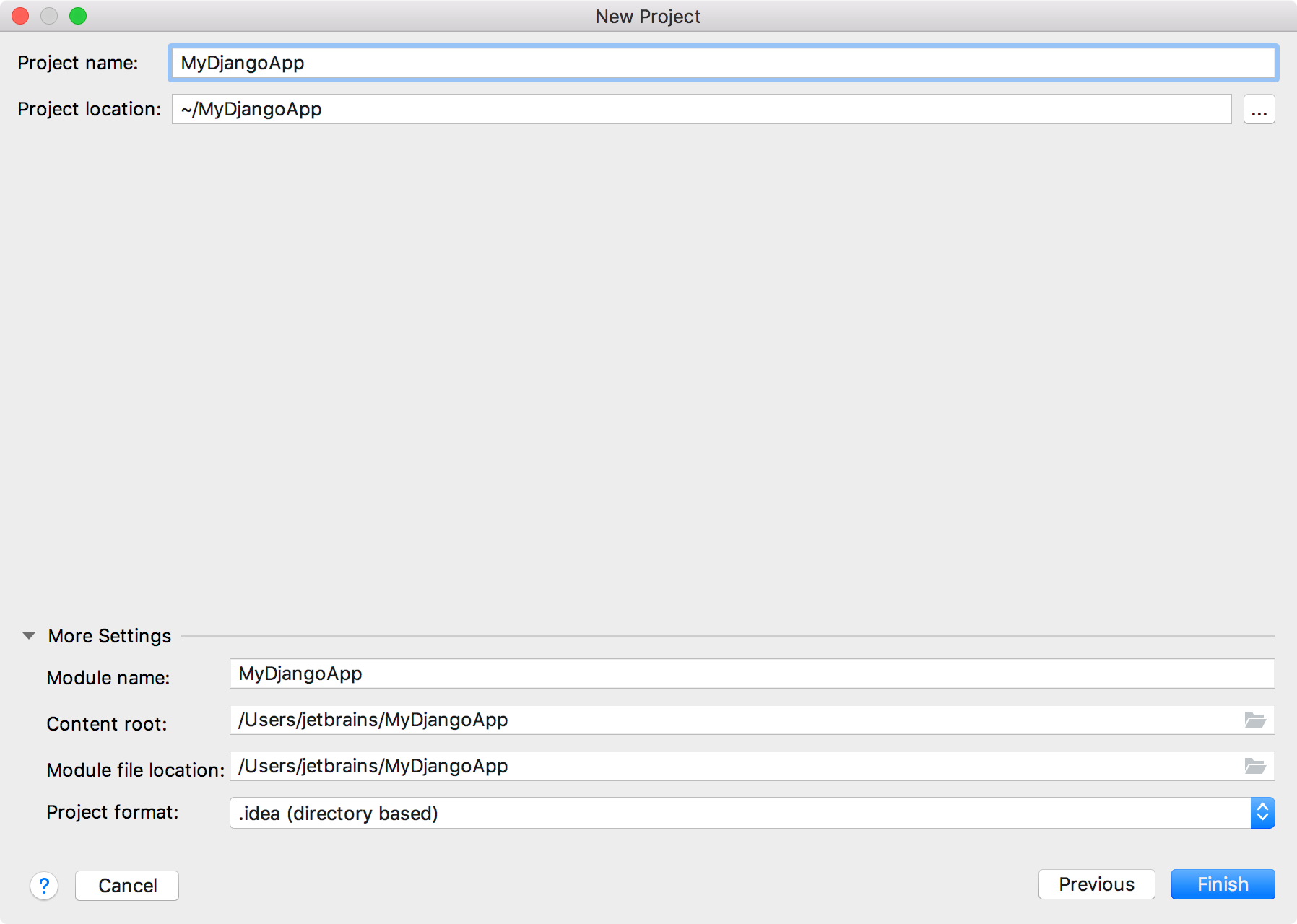Cancel the new project creation
Screen dimensions: 1297x924
pyautogui.click(x=126, y=886)
